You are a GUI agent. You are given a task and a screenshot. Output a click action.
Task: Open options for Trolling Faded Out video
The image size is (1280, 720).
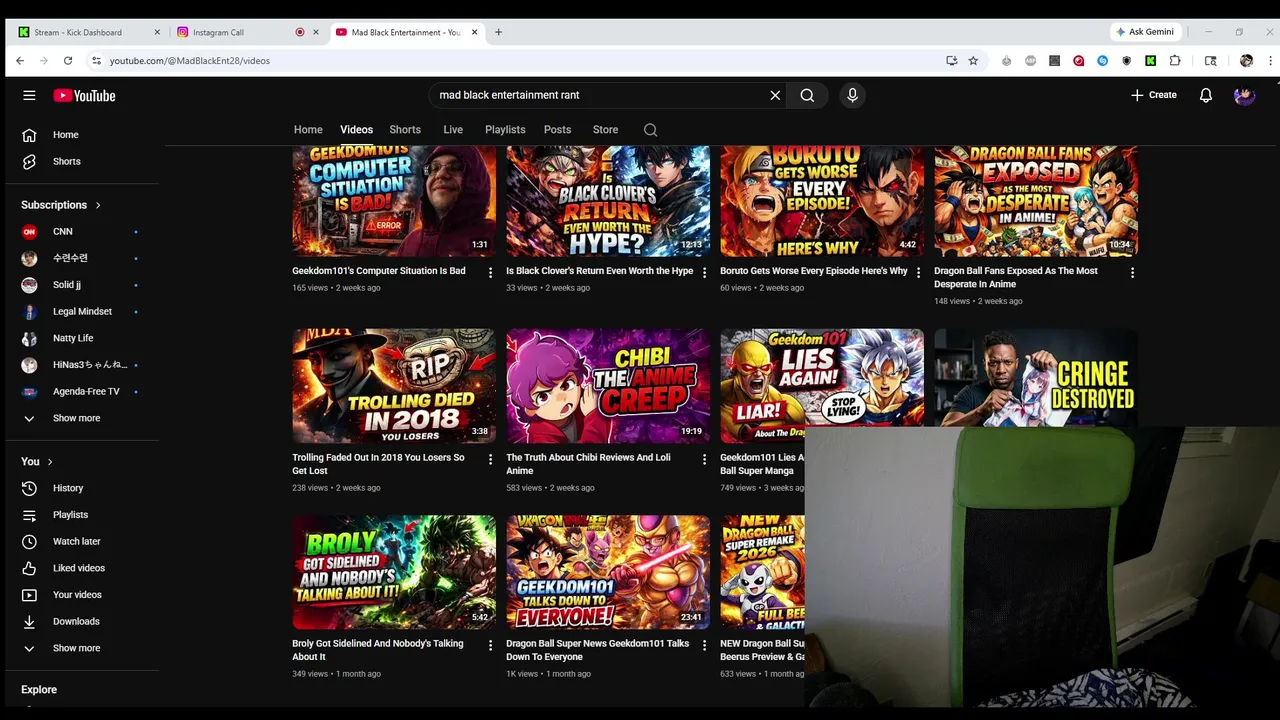tap(490, 459)
